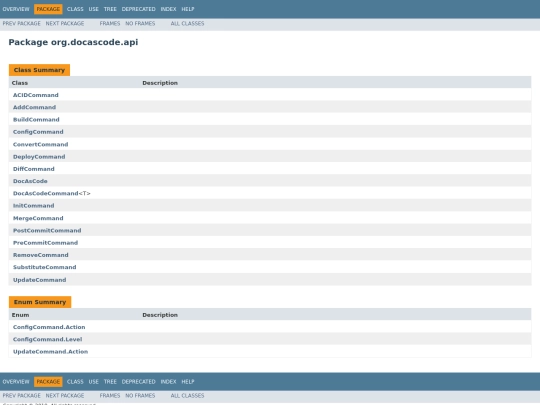This screenshot has height=405, width=540.
Task: Open the UpdateCommand.Action enum link
Action: tap(51, 352)
